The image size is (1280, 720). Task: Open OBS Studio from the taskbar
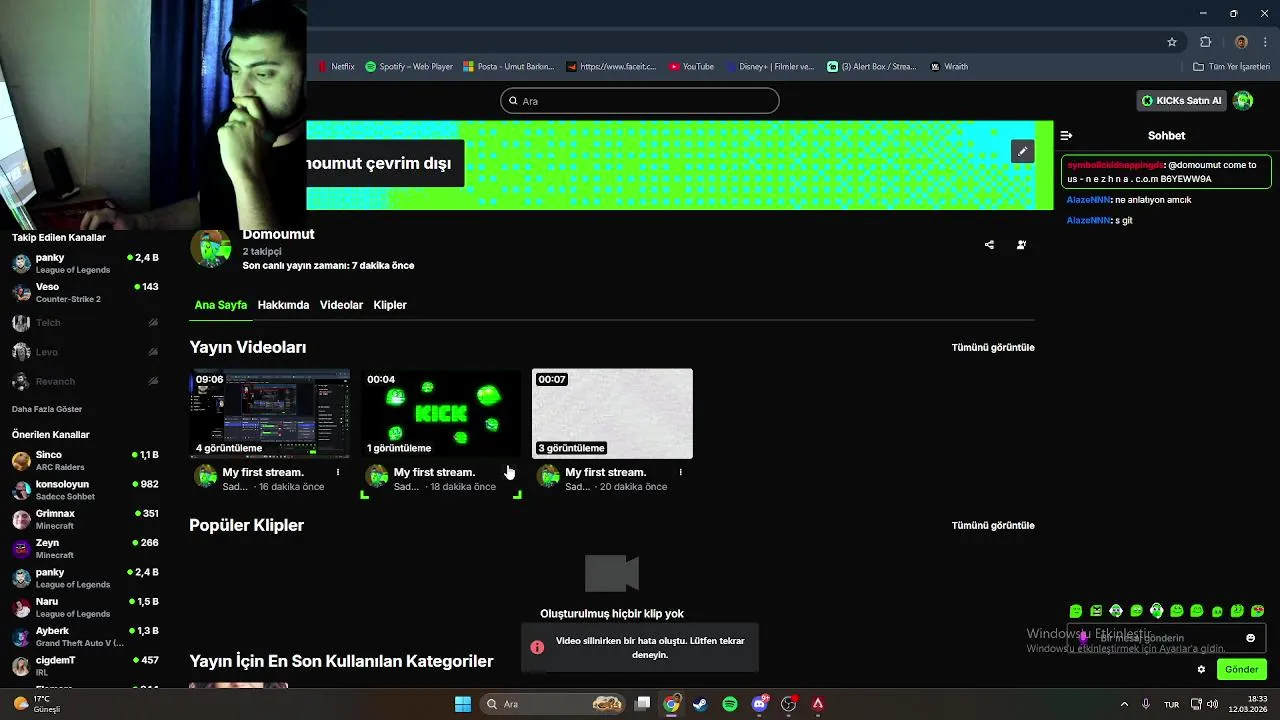point(789,704)
